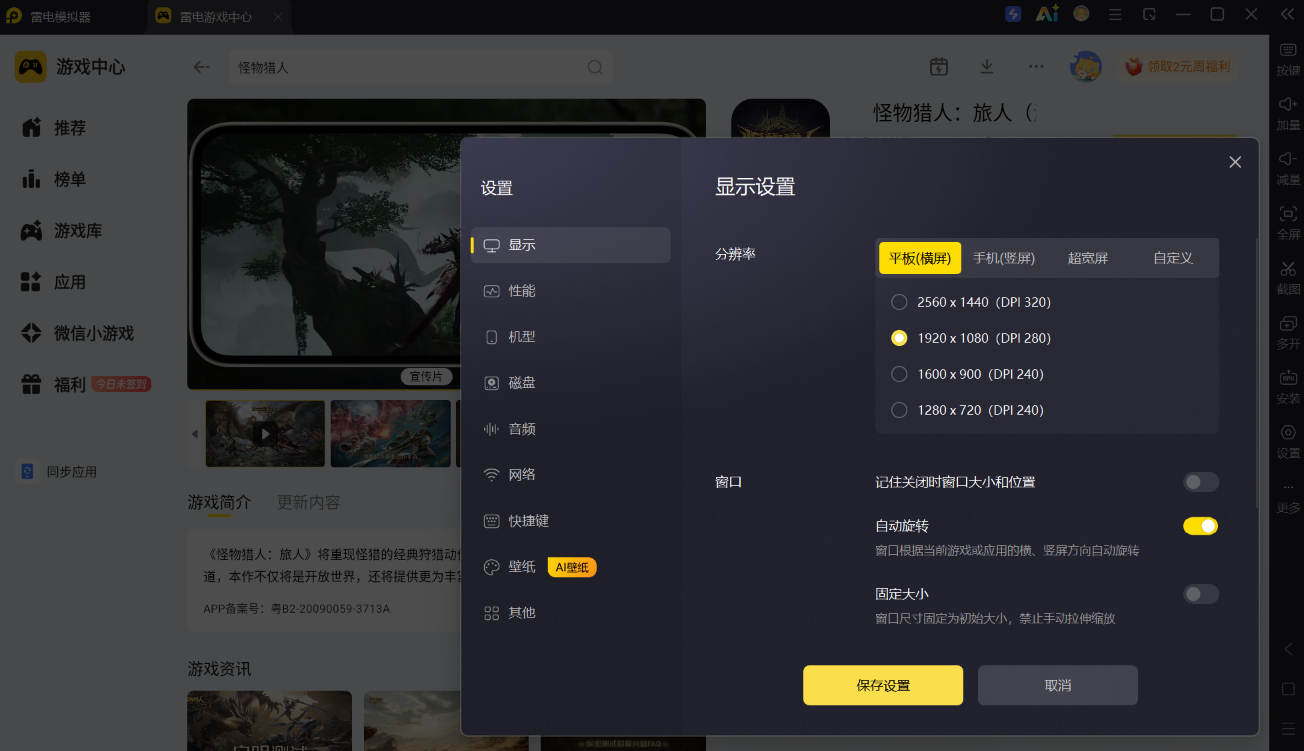Open the calendar check-in icon
This screenshot has width=1304, height=751.
938,66
